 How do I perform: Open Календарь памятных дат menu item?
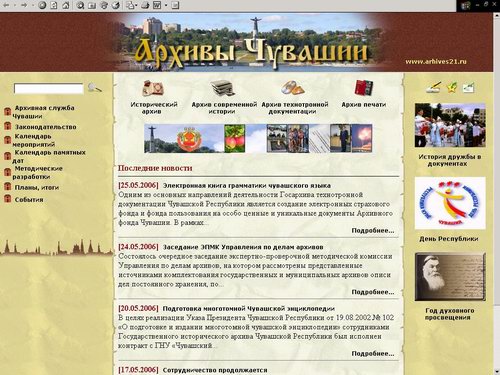point(49,156)
